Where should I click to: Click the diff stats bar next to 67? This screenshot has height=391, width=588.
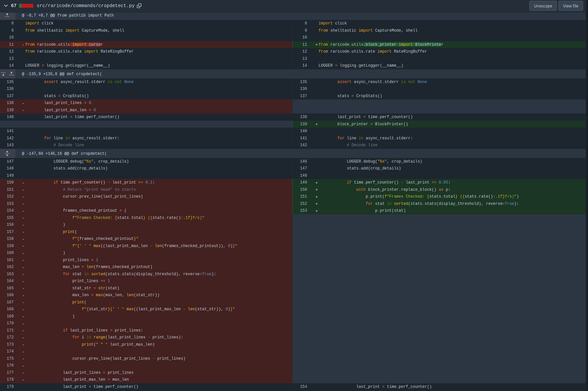pos(26,6)
